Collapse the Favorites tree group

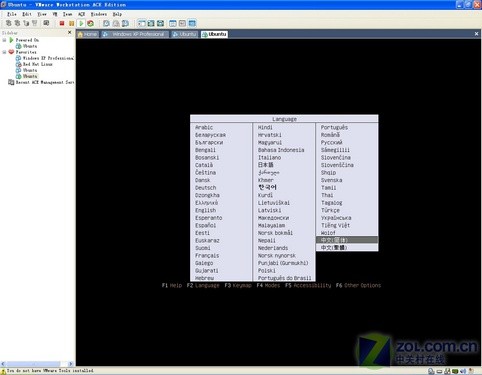tap(4, 52)
